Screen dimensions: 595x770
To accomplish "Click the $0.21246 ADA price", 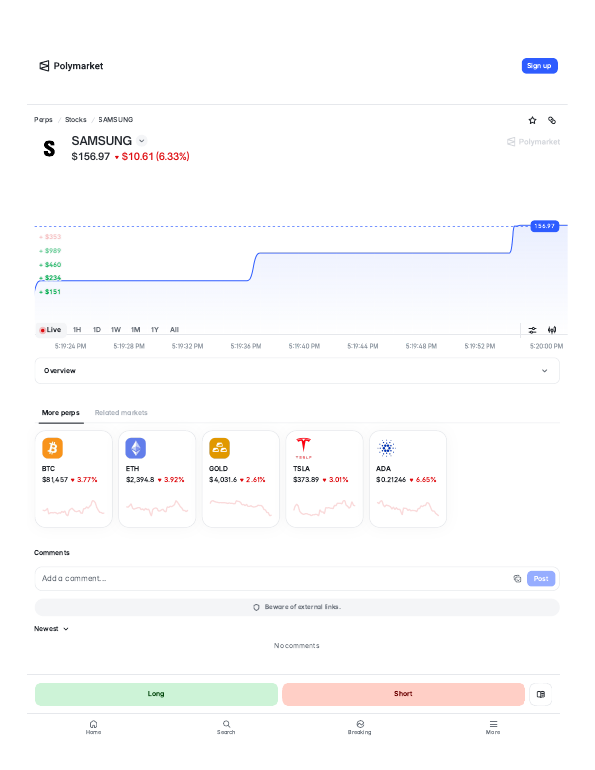I will [391, 480].
